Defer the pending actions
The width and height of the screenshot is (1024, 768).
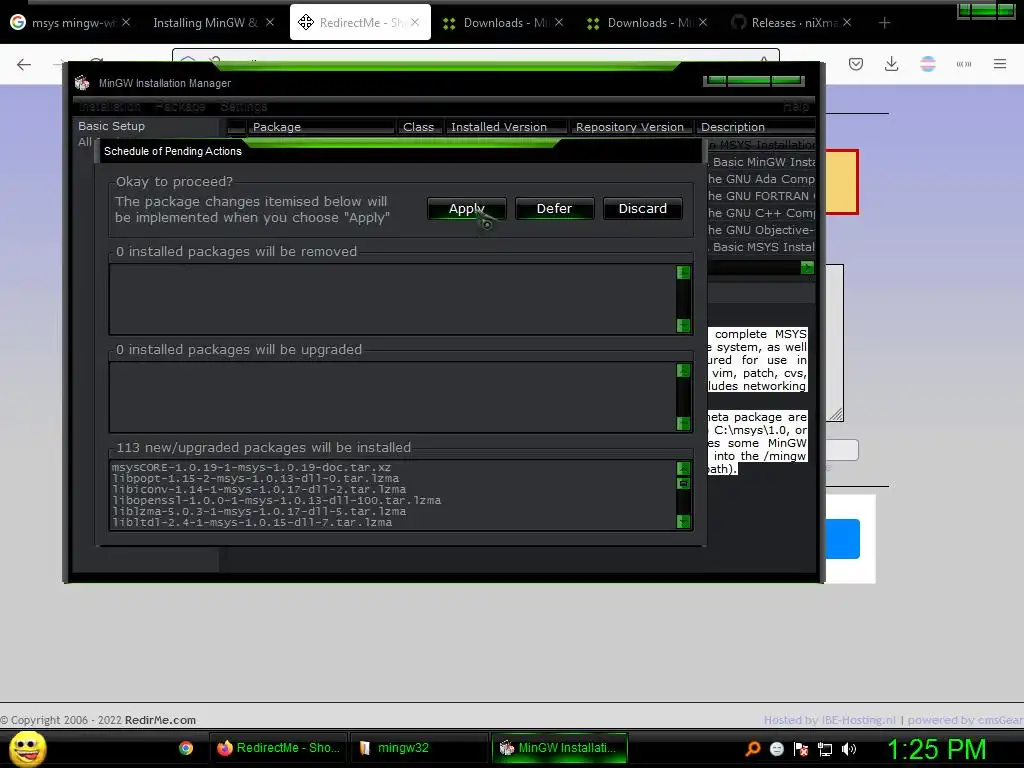click(554, 208)
